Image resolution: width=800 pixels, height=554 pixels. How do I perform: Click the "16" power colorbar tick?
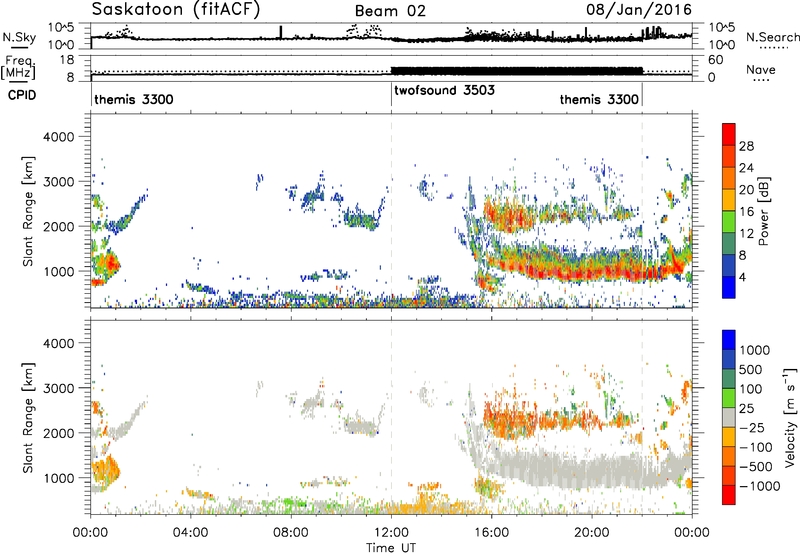pyautogui.click(x=746, y=212)
